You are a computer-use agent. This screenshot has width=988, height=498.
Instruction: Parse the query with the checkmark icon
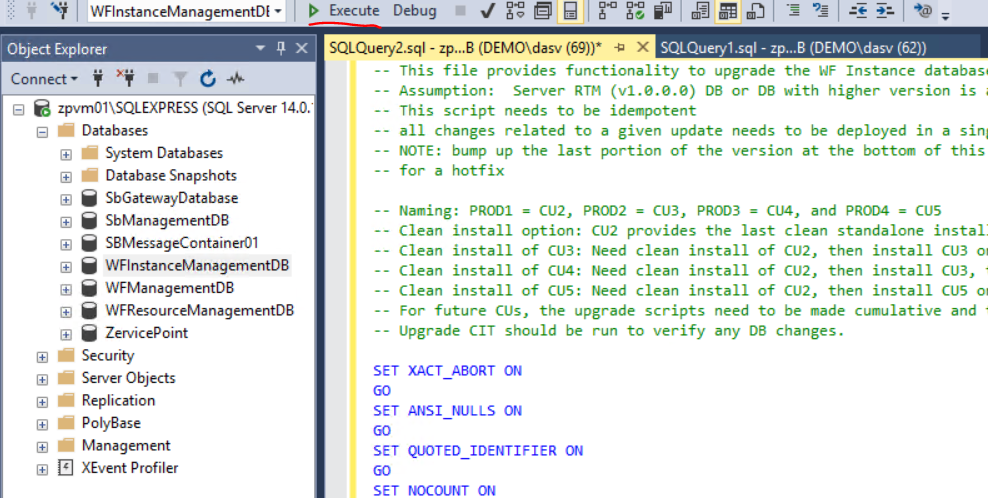pos(487,11)
